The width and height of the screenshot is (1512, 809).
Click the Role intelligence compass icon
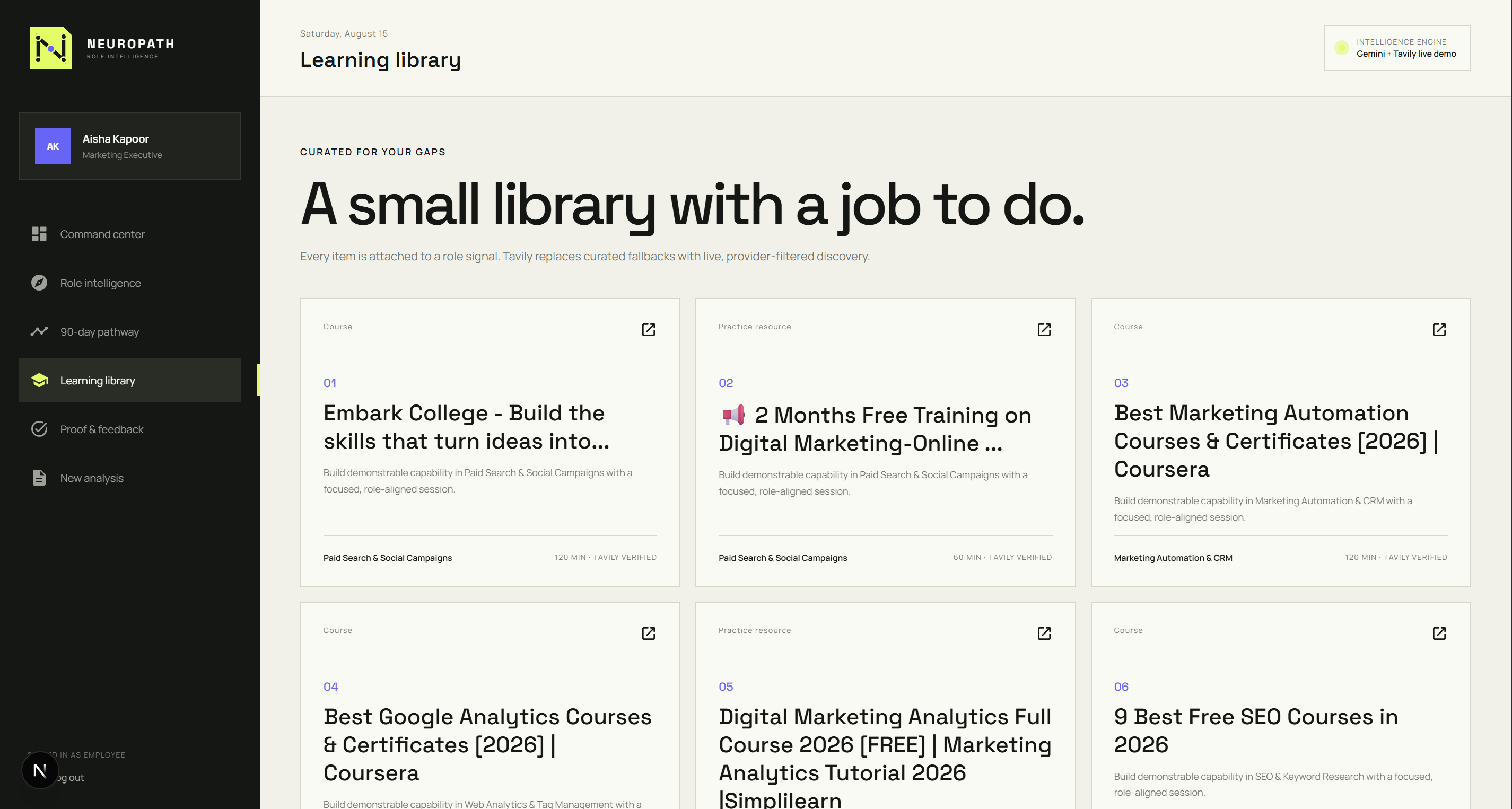[39, 283]
